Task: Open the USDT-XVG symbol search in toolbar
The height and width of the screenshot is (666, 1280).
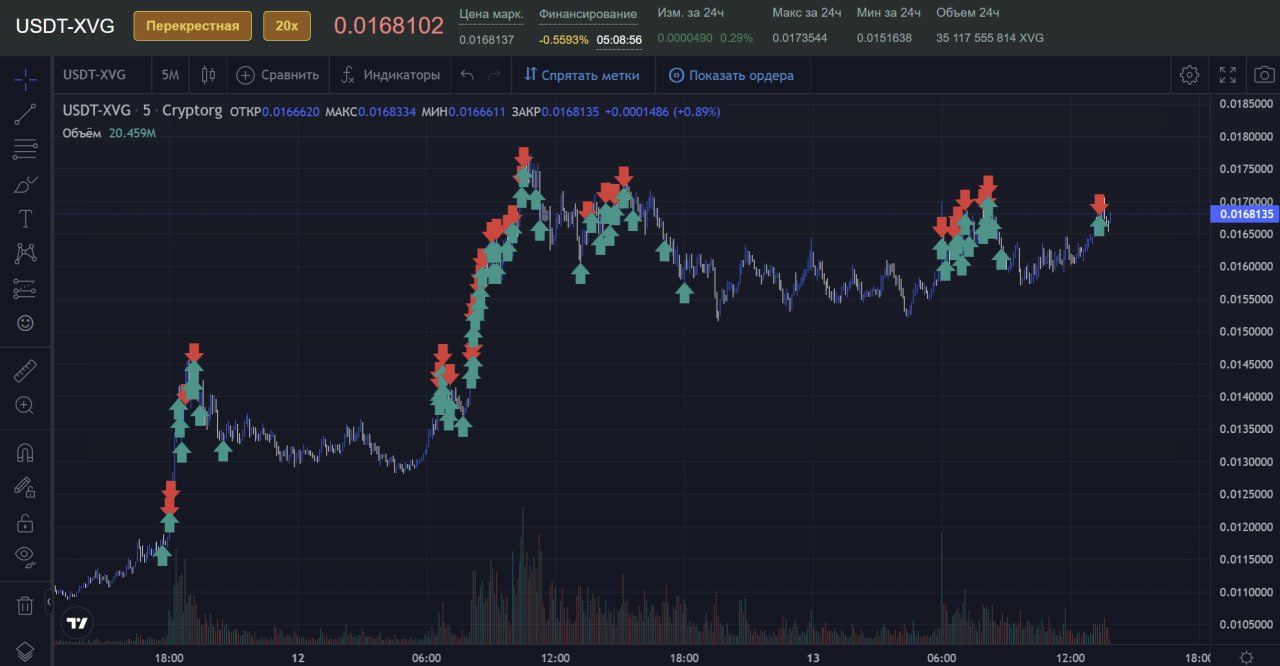Action: click(94, 75)
